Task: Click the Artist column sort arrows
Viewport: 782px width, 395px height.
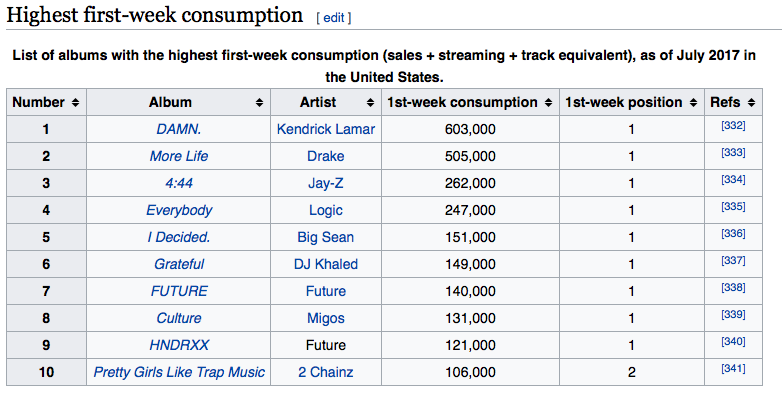Action: click(x=370, y=103)
